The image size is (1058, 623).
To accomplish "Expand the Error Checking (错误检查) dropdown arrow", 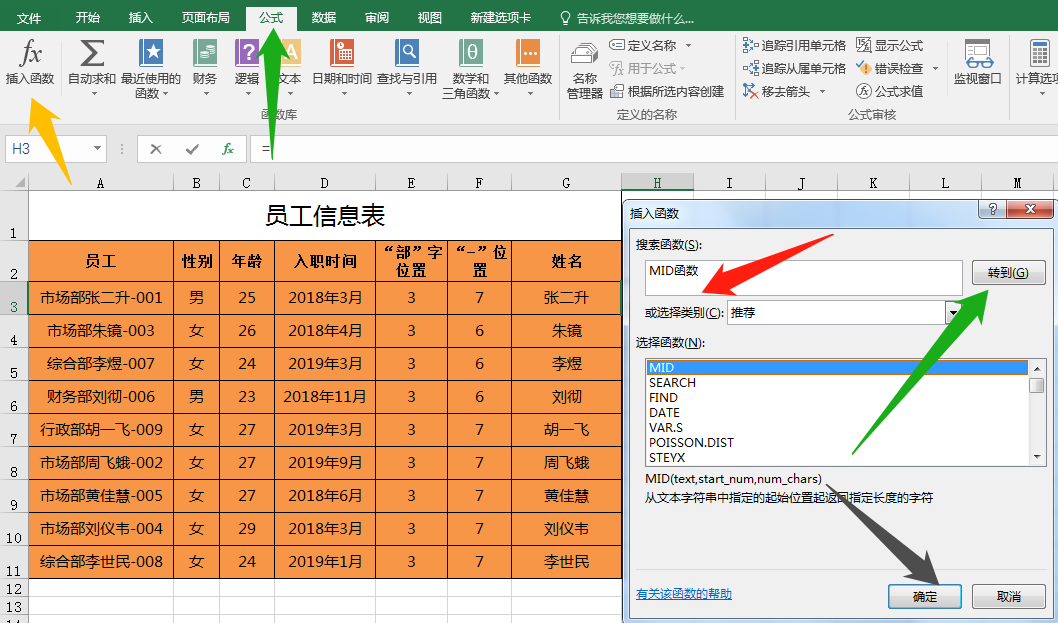I will click(935, 68).
